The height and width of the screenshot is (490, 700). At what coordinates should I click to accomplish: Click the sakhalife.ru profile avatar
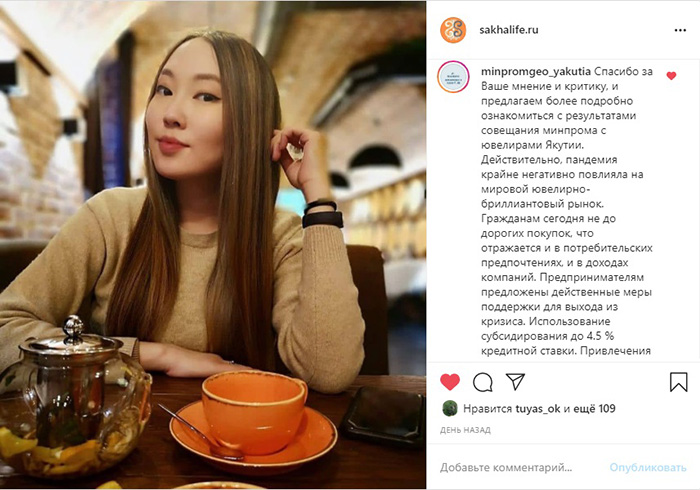point(453,30)
